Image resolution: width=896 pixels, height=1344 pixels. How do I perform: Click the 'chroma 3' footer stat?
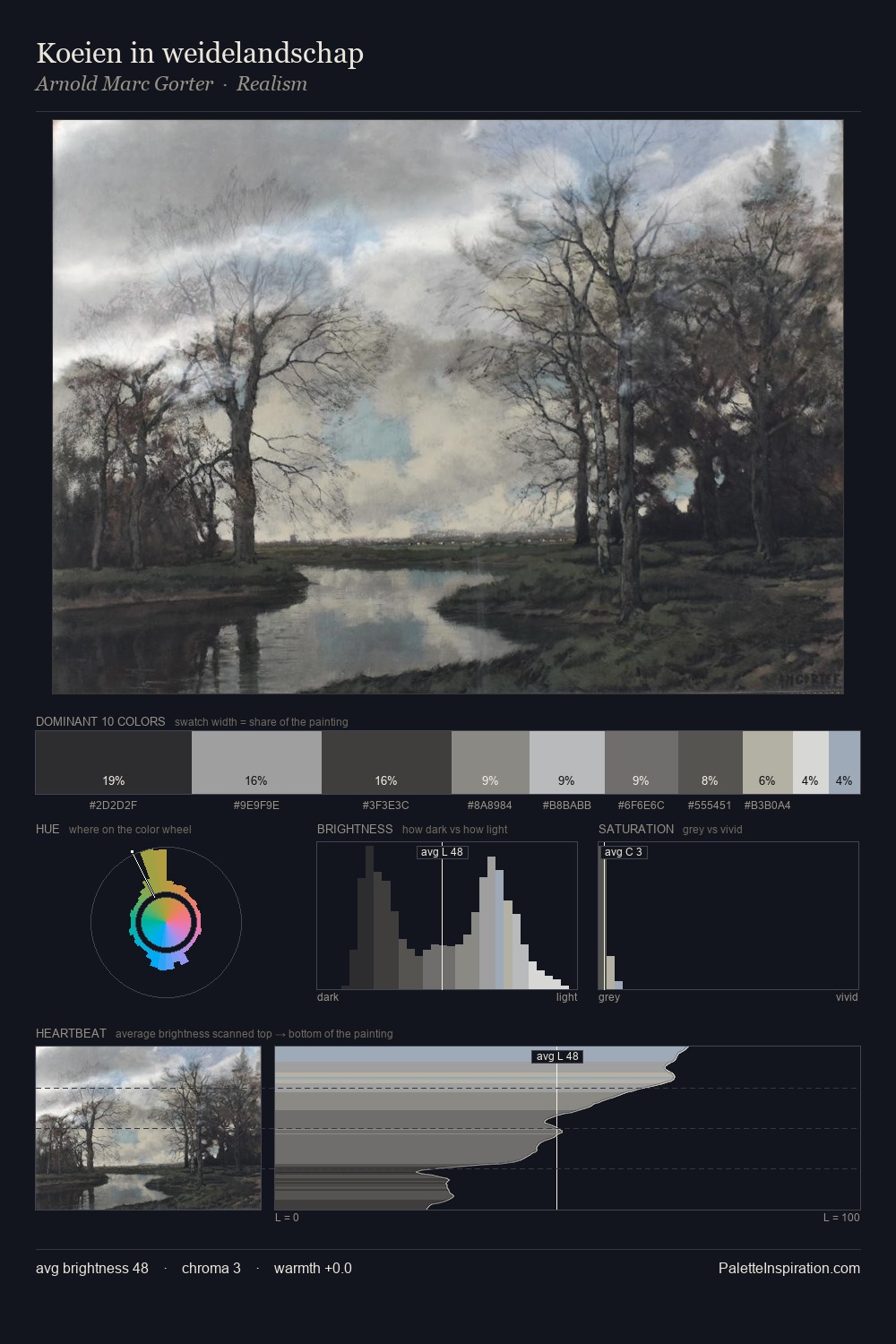tap(211, 1269)
